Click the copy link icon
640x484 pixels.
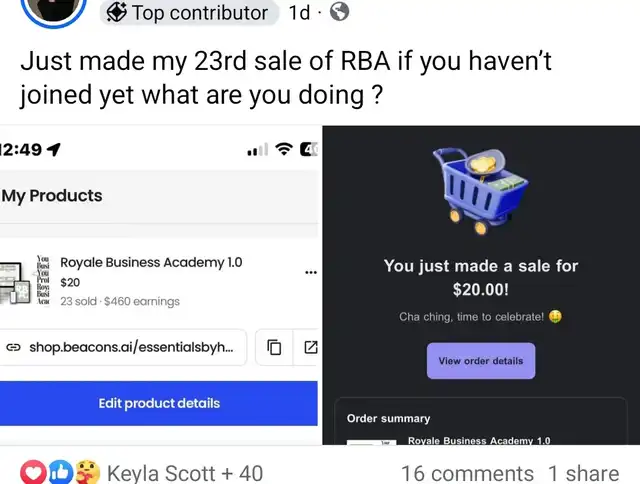[274, 348]
